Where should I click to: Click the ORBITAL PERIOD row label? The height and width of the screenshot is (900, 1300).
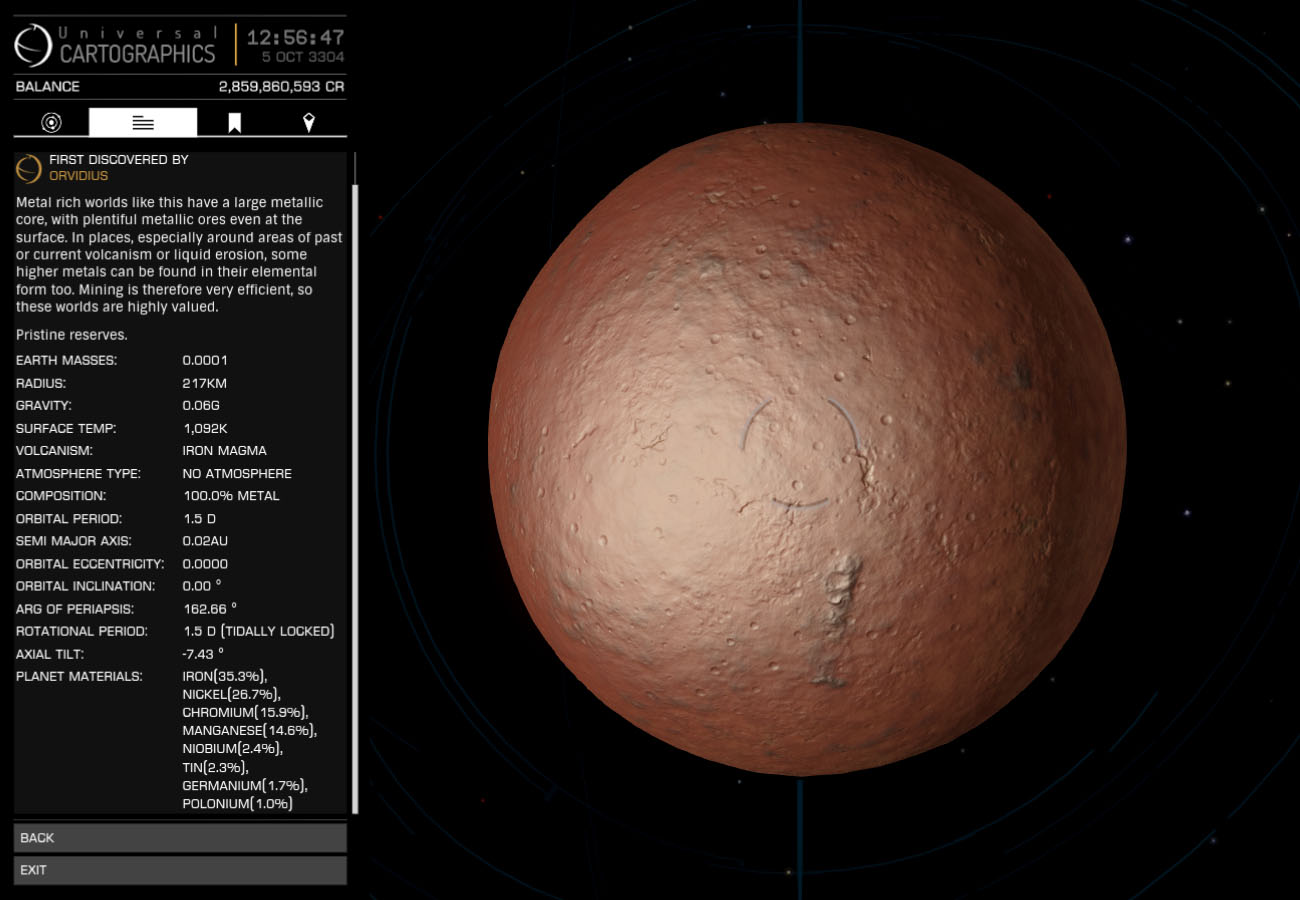pyautogui.click(x=68, y=519)
